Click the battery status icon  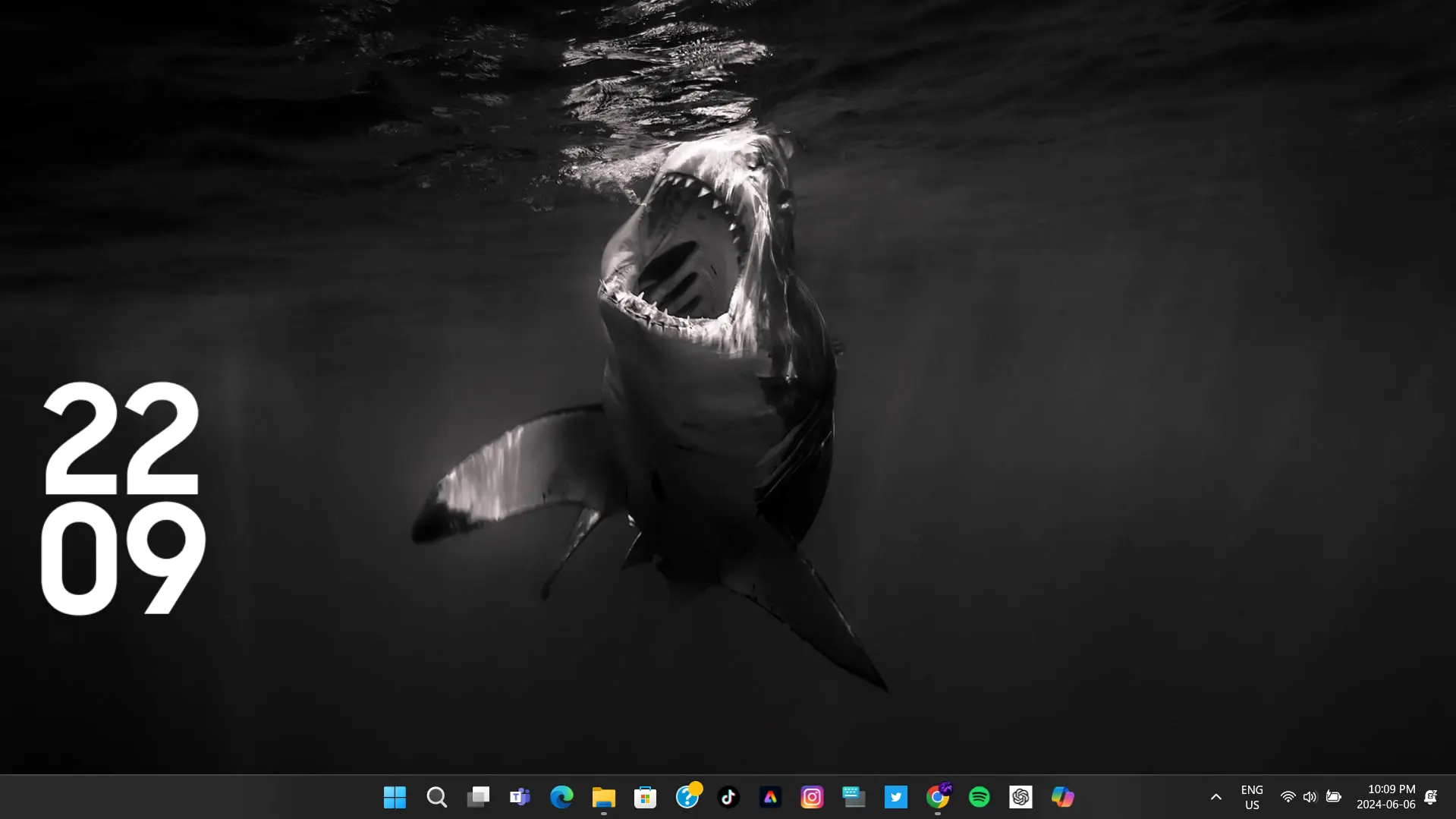pyautogui.click(x=1334, y=797)
